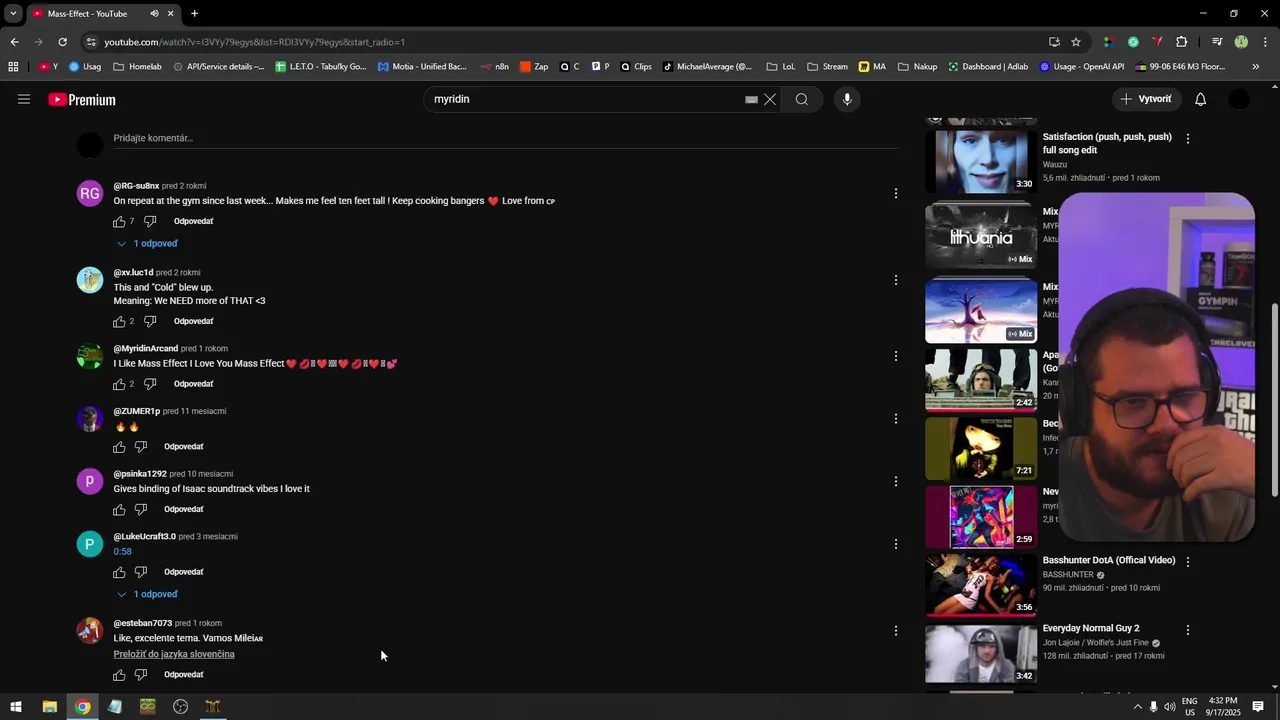
Task: Click Preložiť do jazyka slovenčina link
Action: tap(174, 654)
